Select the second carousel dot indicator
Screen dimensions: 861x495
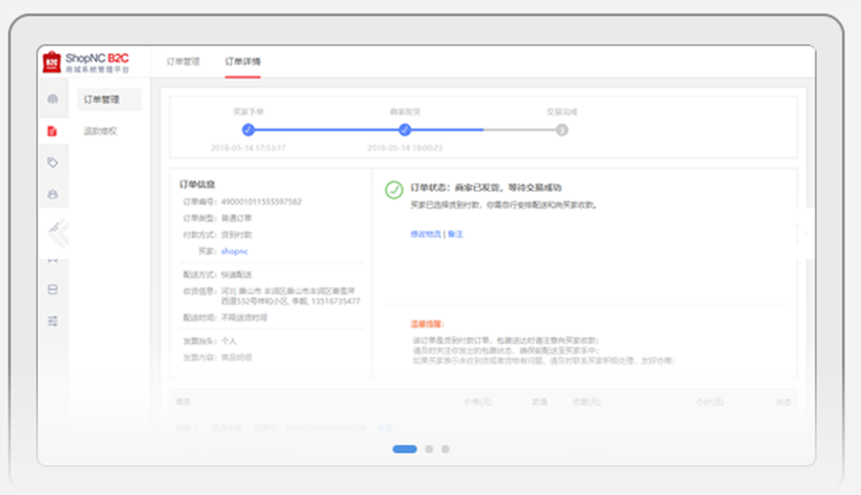pyautogui.click(x=429, y=449)
